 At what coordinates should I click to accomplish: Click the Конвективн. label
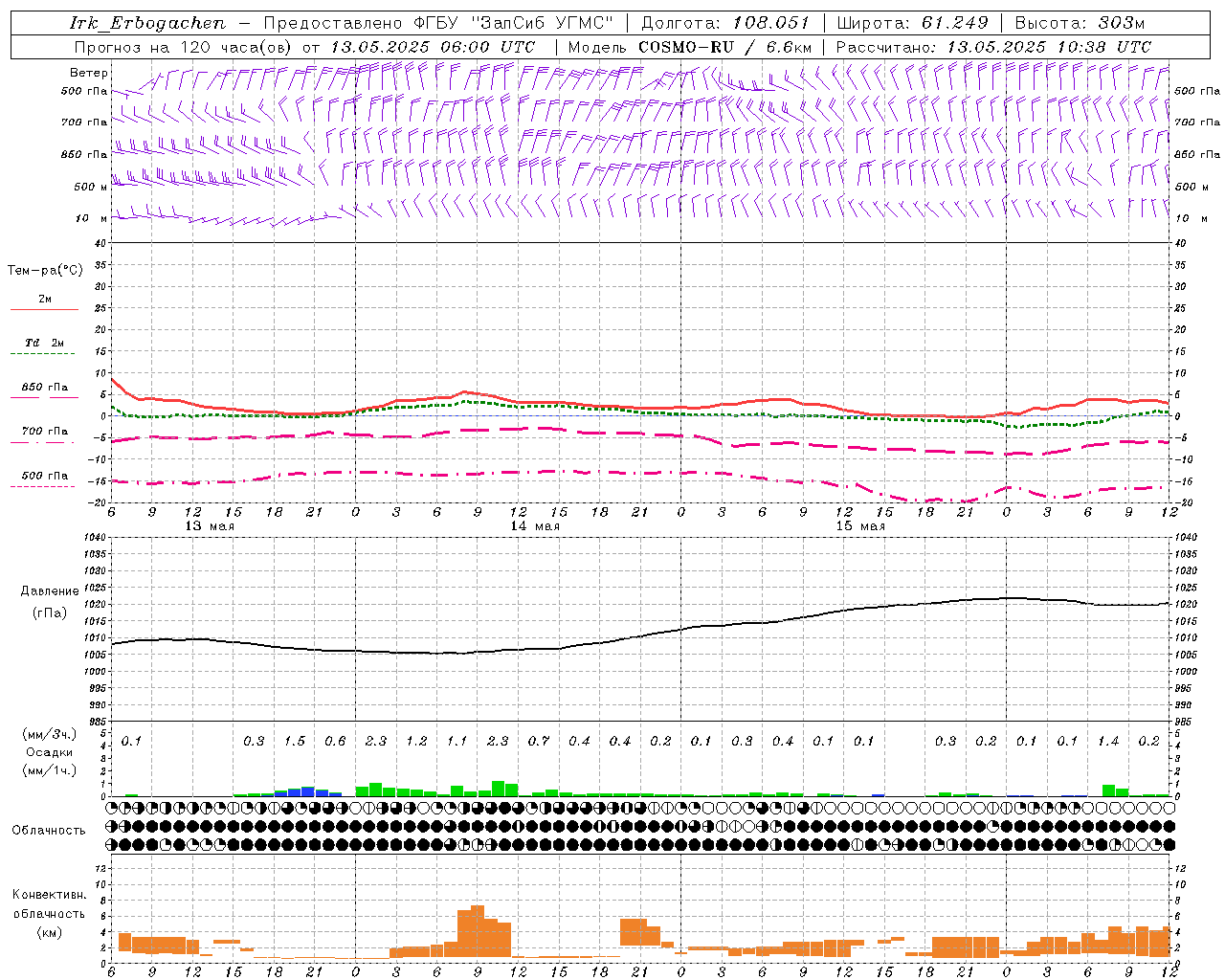pos(49,895)
